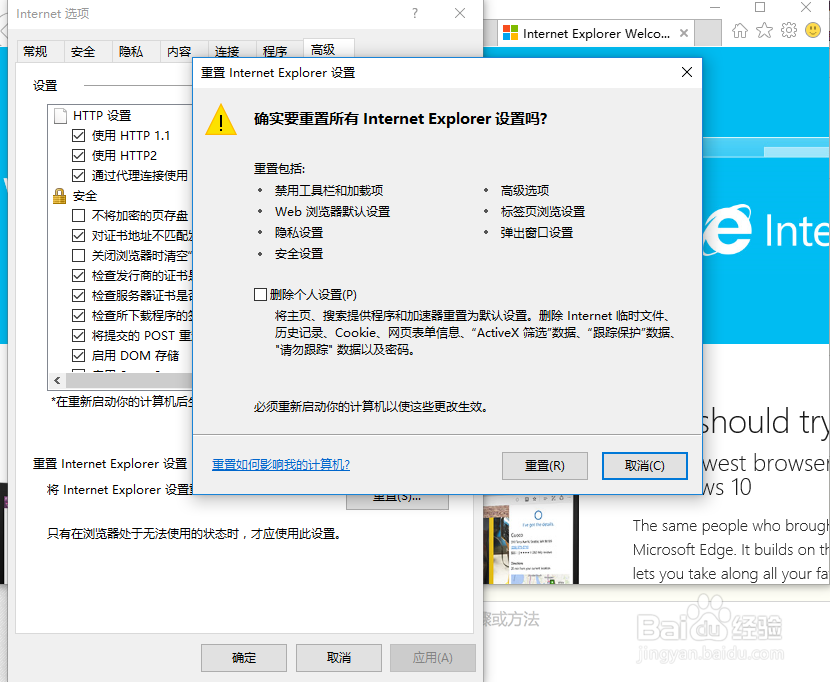Close the Reset Internet Explorer Settings dialog

[x=687, y=72]
